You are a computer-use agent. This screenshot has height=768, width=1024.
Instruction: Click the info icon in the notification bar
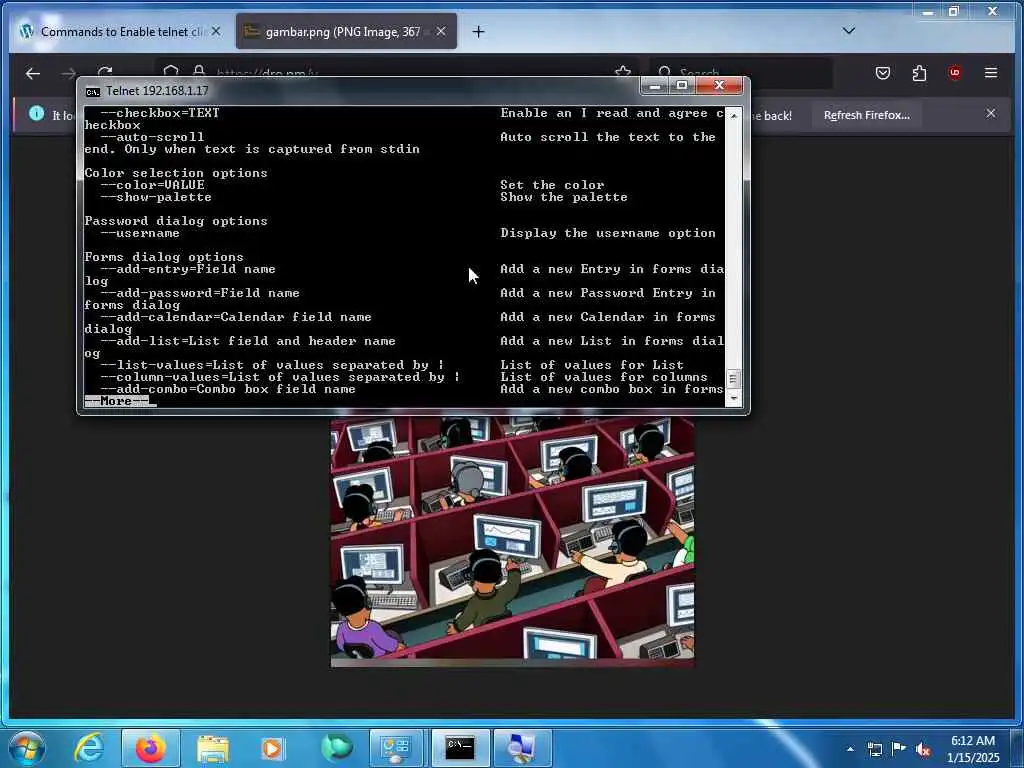point(37,114)
